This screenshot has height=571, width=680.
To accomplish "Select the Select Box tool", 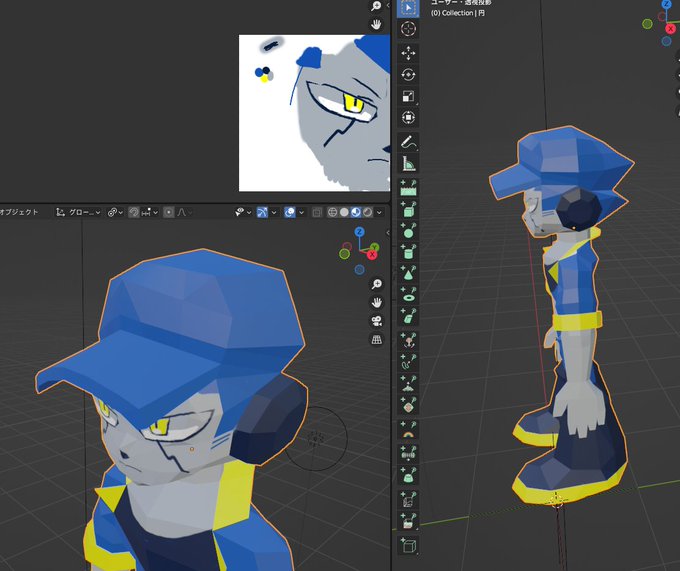I will pyautogui.click(x=408, y=8).
